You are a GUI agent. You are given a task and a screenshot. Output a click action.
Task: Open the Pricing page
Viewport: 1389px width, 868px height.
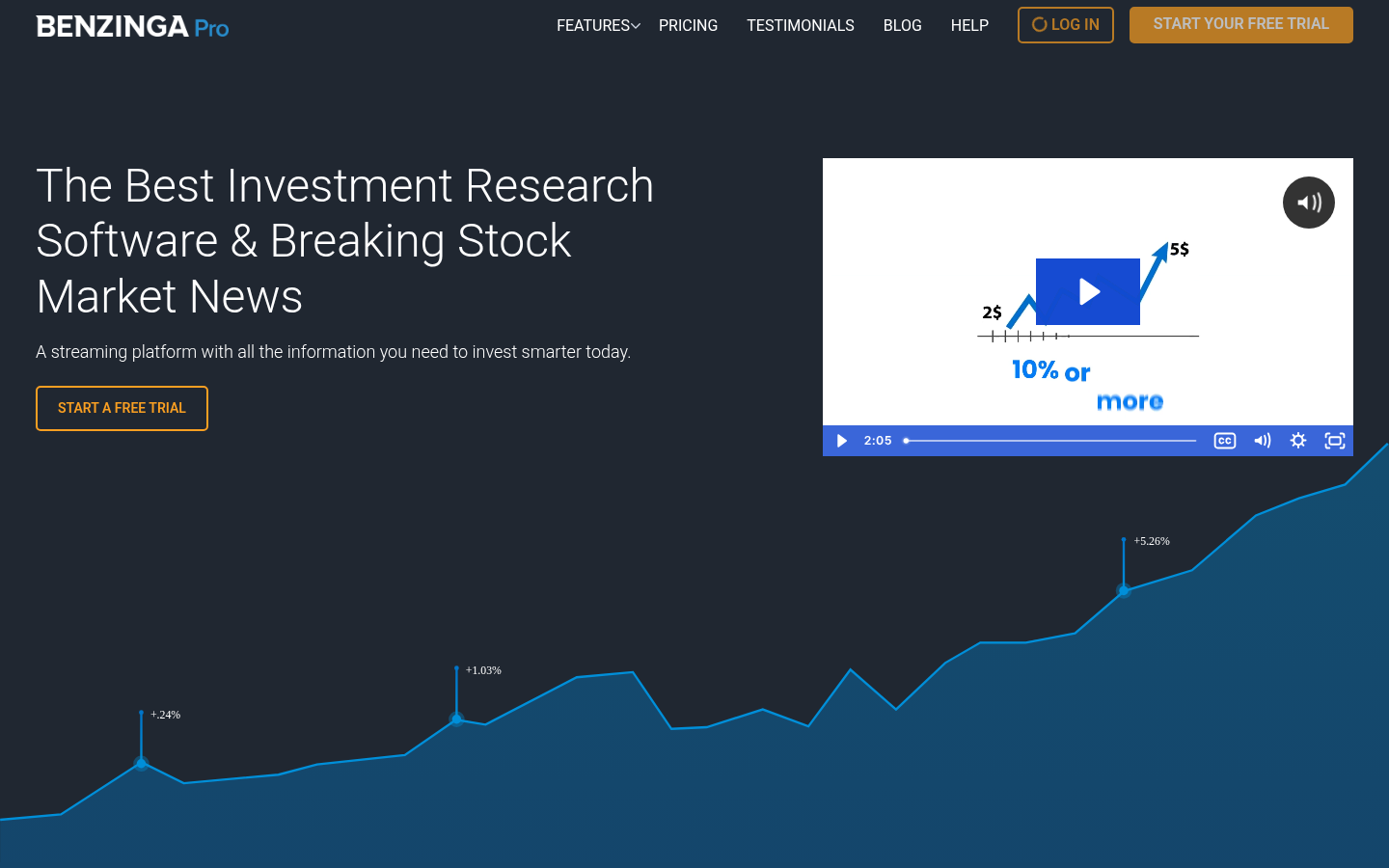pos(688,25)
